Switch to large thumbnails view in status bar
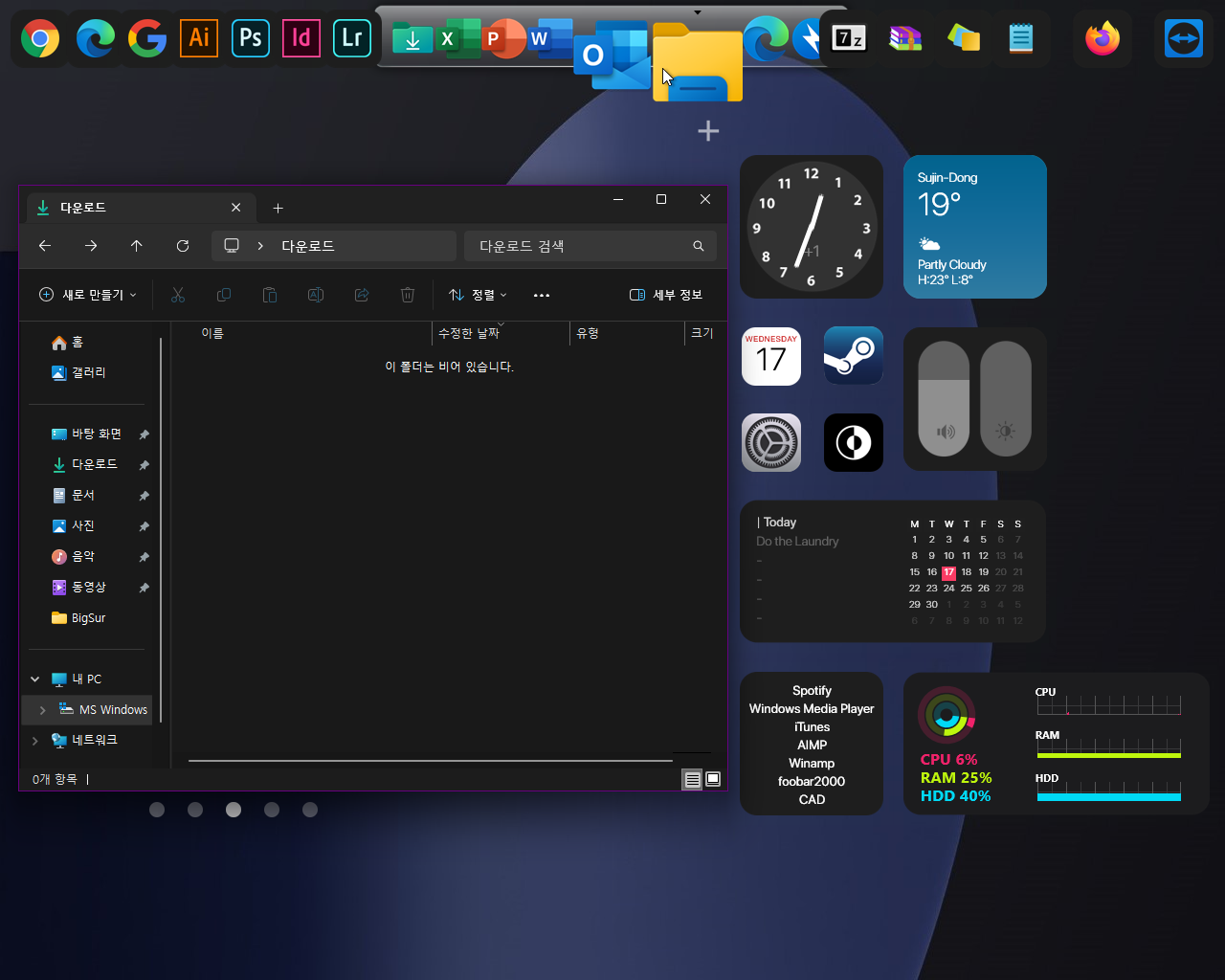This screenshot has width=1225, height=980. [x=713, y=779]
